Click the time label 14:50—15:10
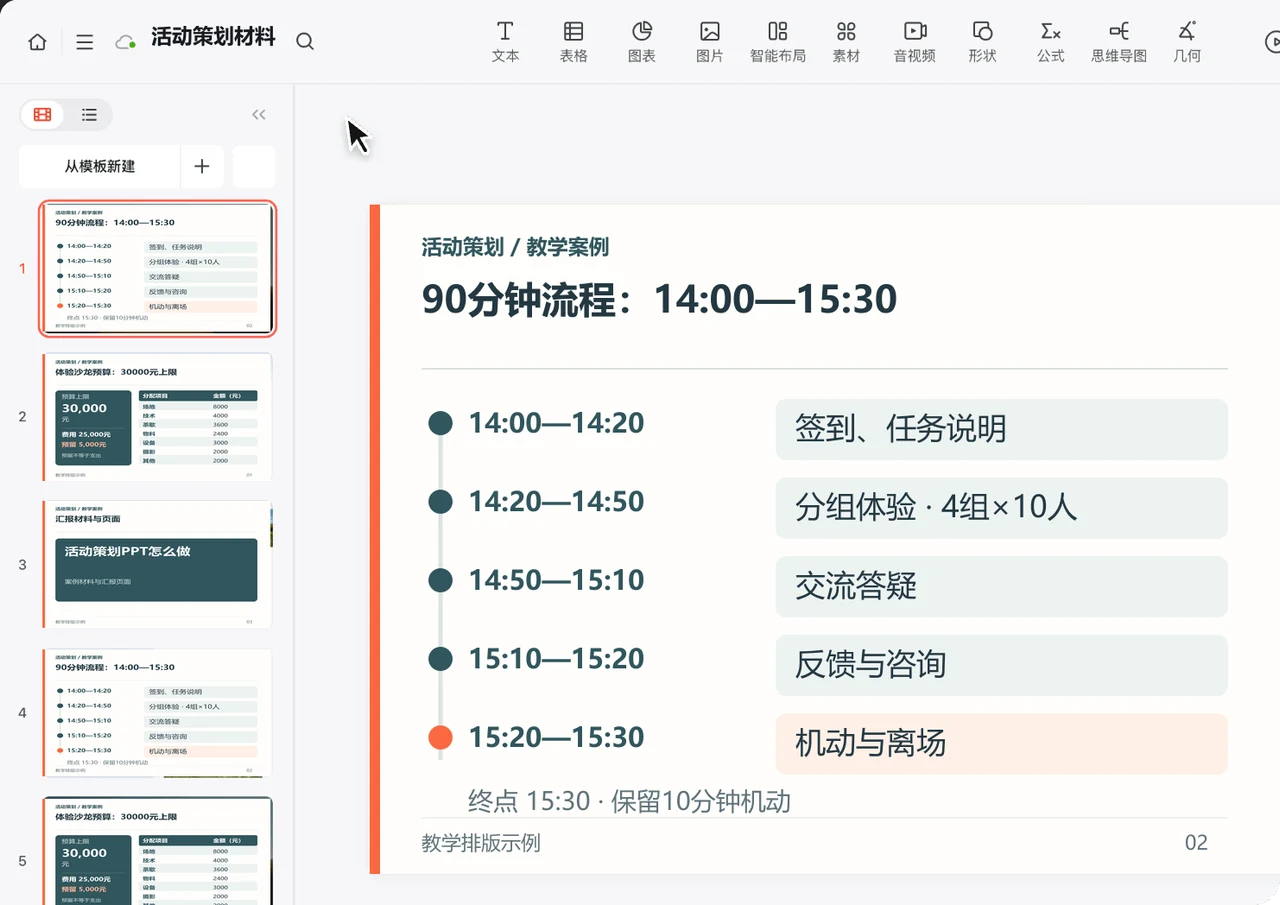This screenshot has height=905, width=1280. (556, 580)
